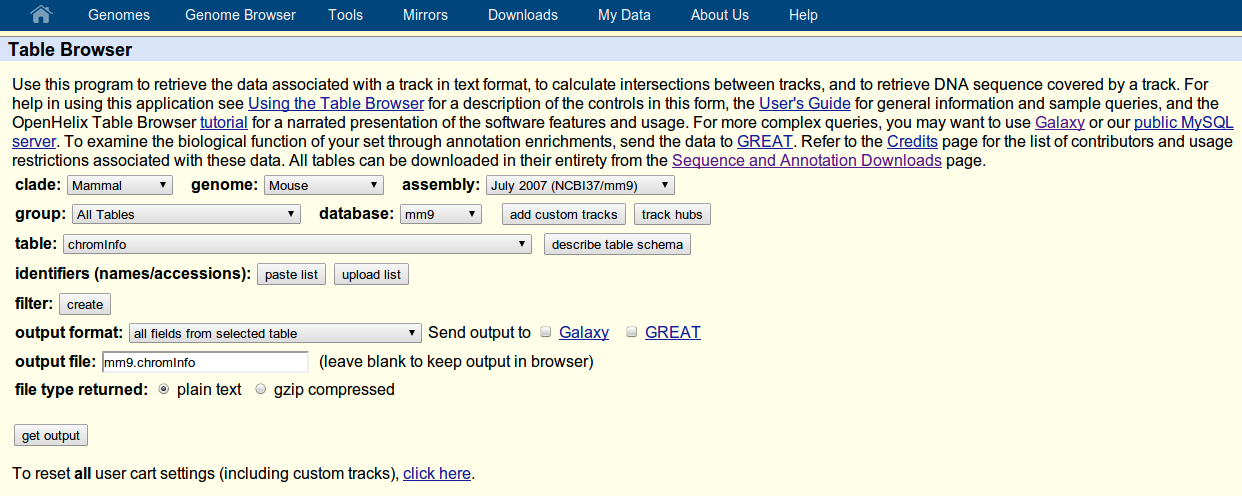Open the GREAT link beside send output
This screenshot has height=496, width=1242.
(x=673, y=332)
